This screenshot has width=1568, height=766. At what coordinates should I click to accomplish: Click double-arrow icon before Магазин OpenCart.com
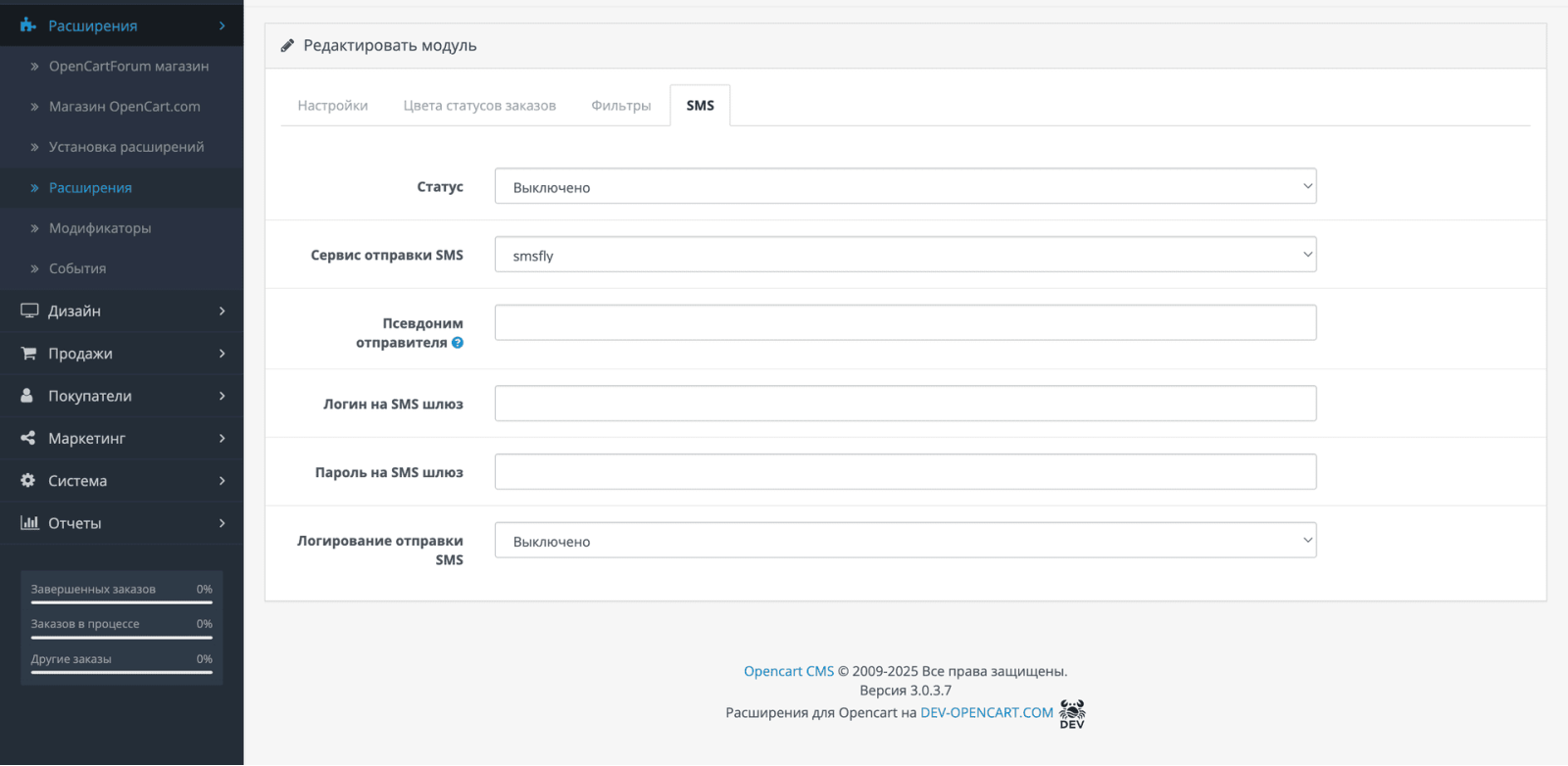tap(34, 107)
